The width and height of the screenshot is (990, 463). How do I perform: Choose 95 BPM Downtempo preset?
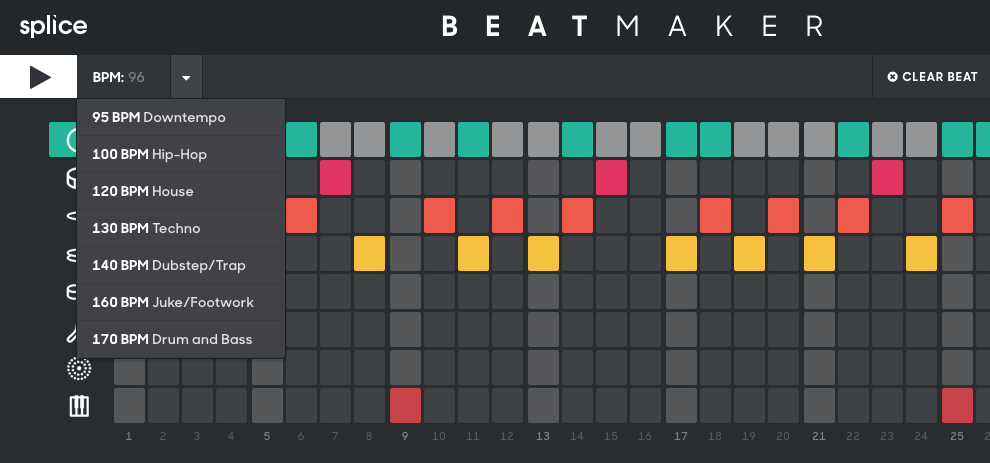tap(181, 117)
